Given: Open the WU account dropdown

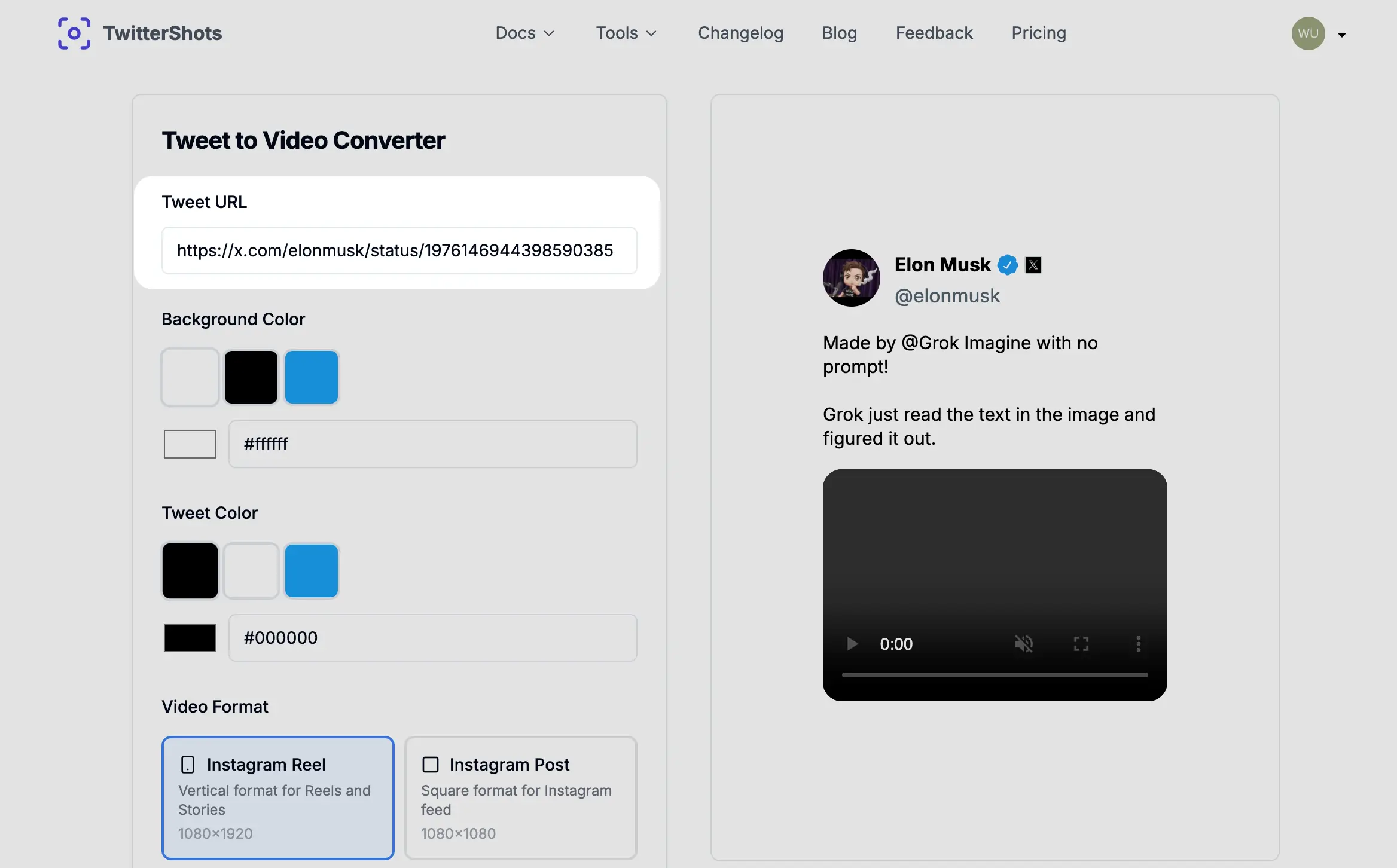Looking at the screenshot, I should coord(1320,33).
